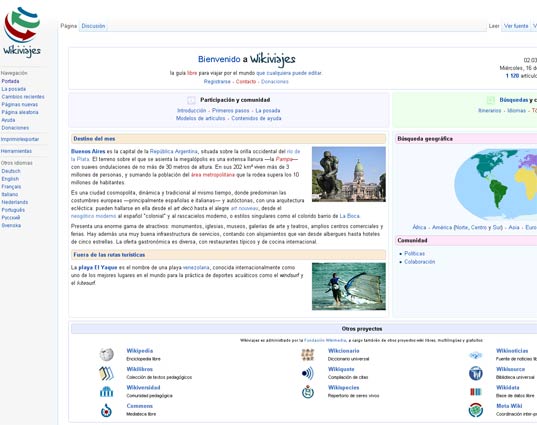Open the Itinerarios link
Viewport: 537px width, 425px height.
tap(490, 111)
